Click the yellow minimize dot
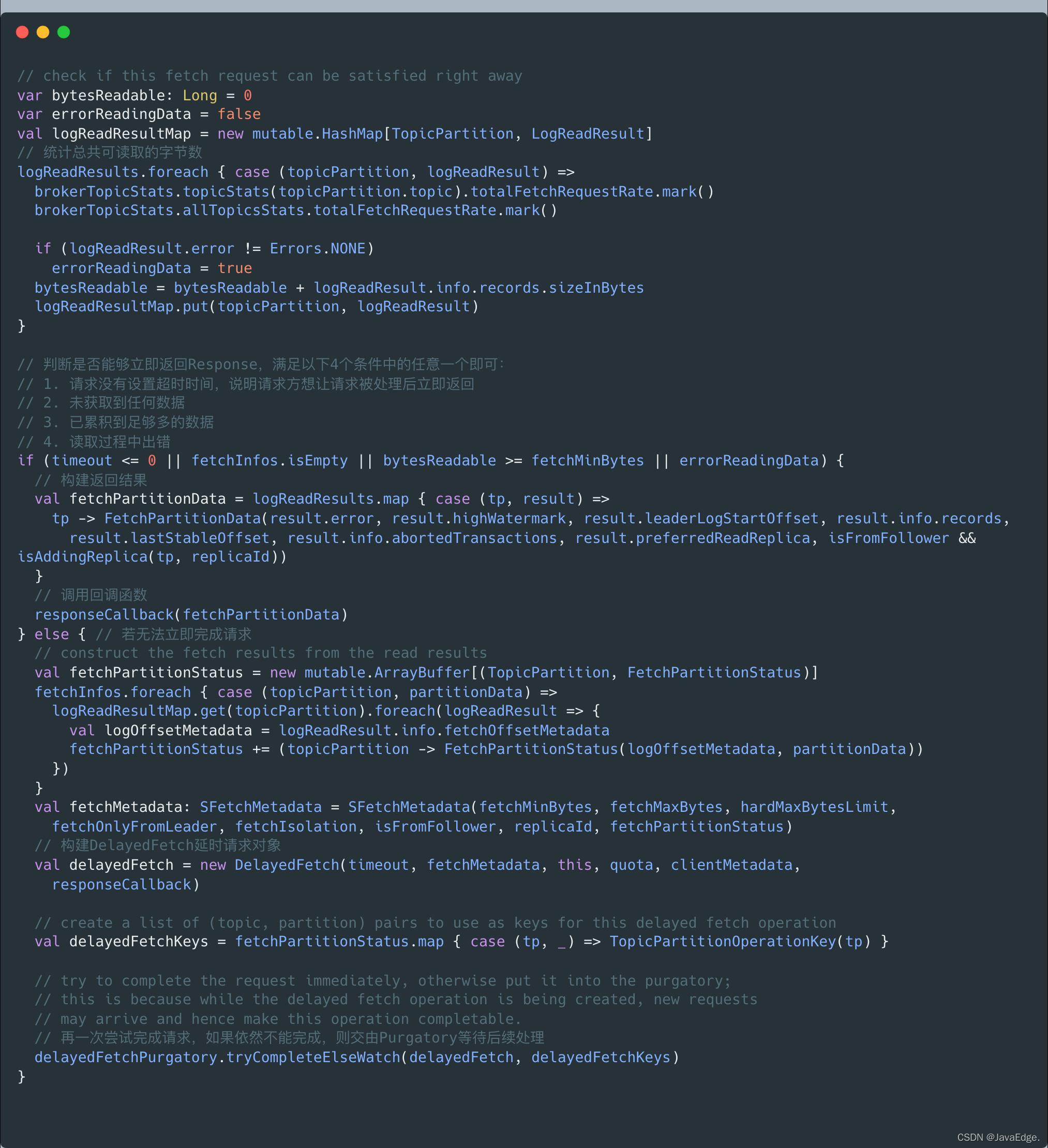The image size is (1048, 1148). [43, 32]
